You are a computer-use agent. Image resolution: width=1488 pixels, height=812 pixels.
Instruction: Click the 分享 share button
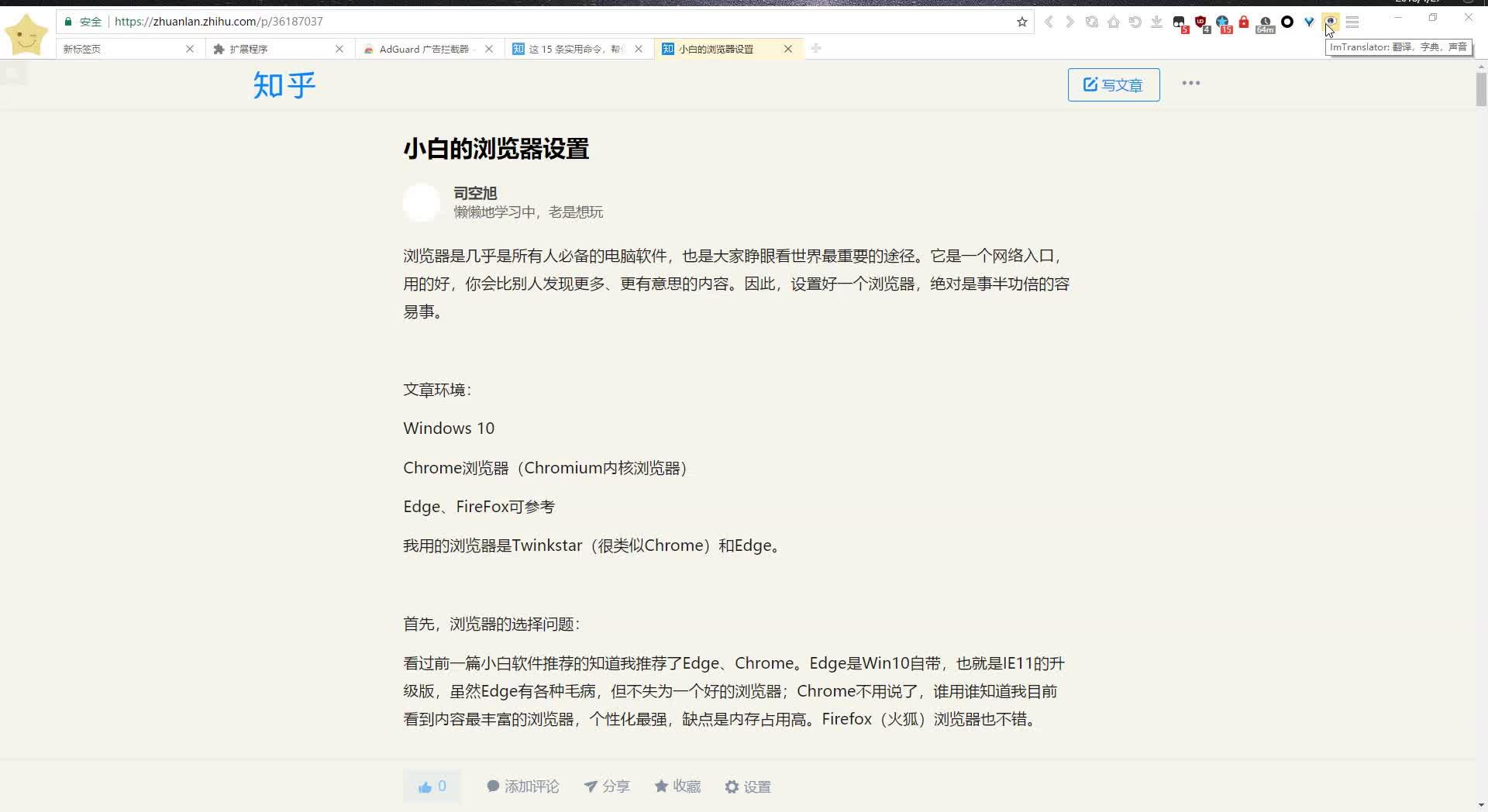(607, 786)
